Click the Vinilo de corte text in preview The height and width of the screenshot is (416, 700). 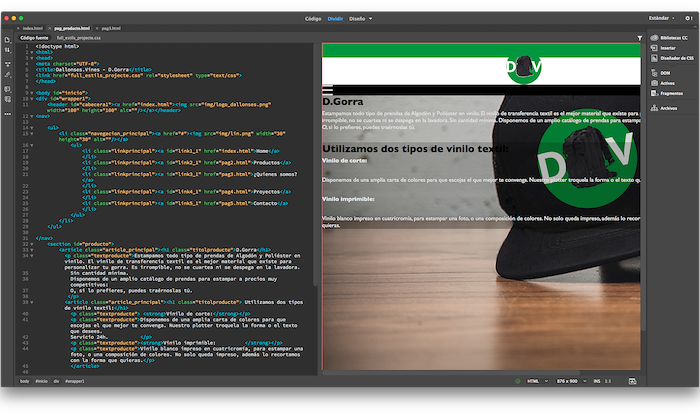pos(345,160)
